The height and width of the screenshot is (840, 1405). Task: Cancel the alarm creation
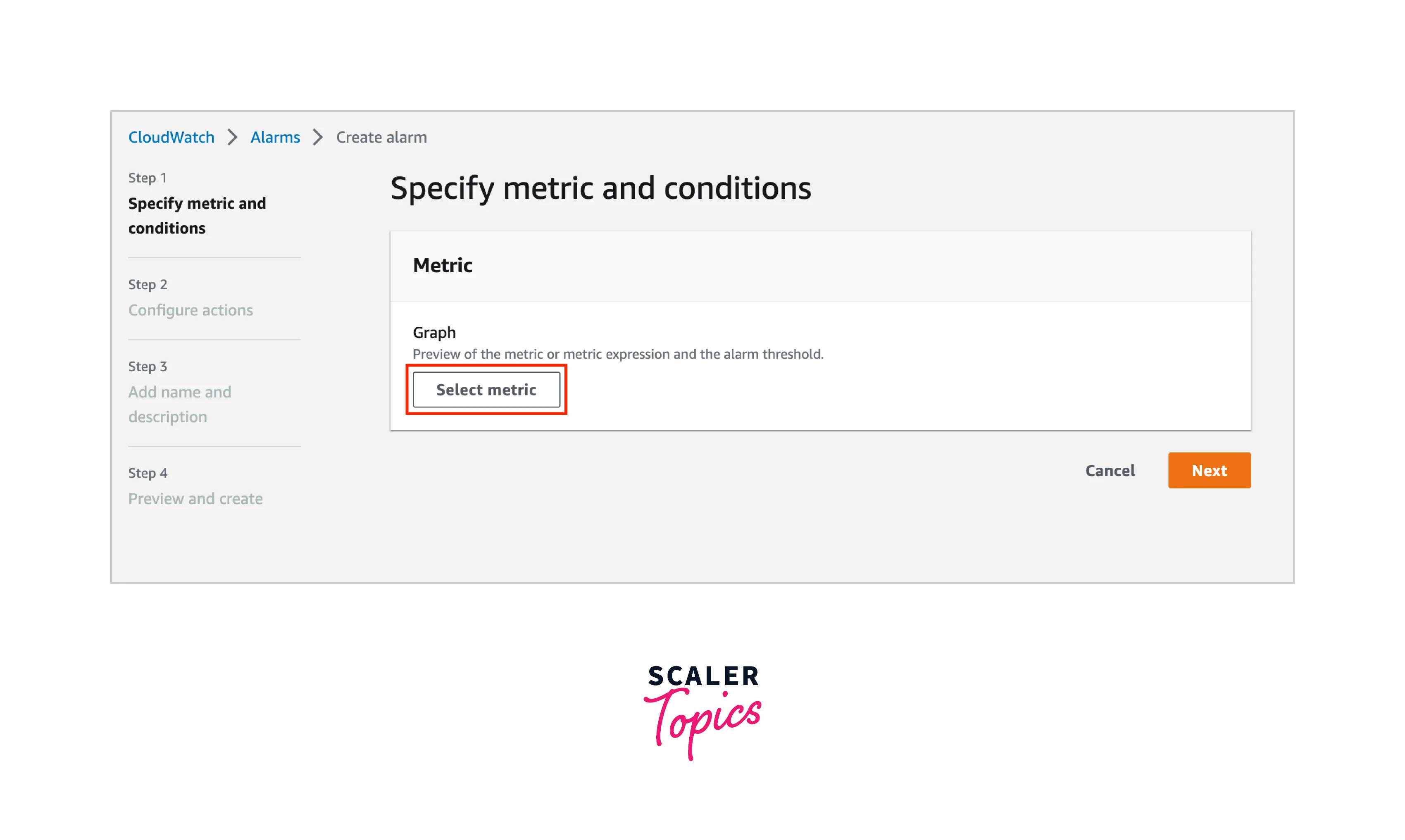[1110, 470]
